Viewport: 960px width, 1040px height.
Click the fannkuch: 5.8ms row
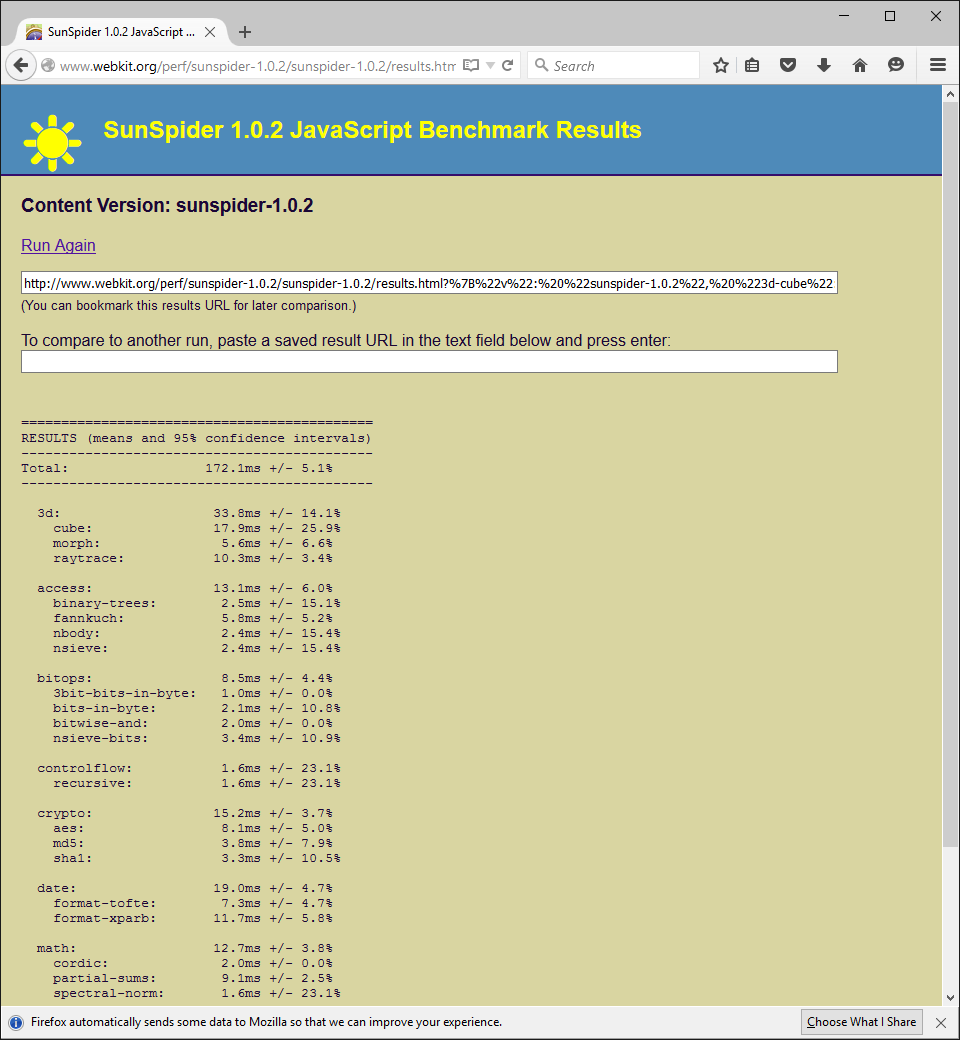pos(192,618)
